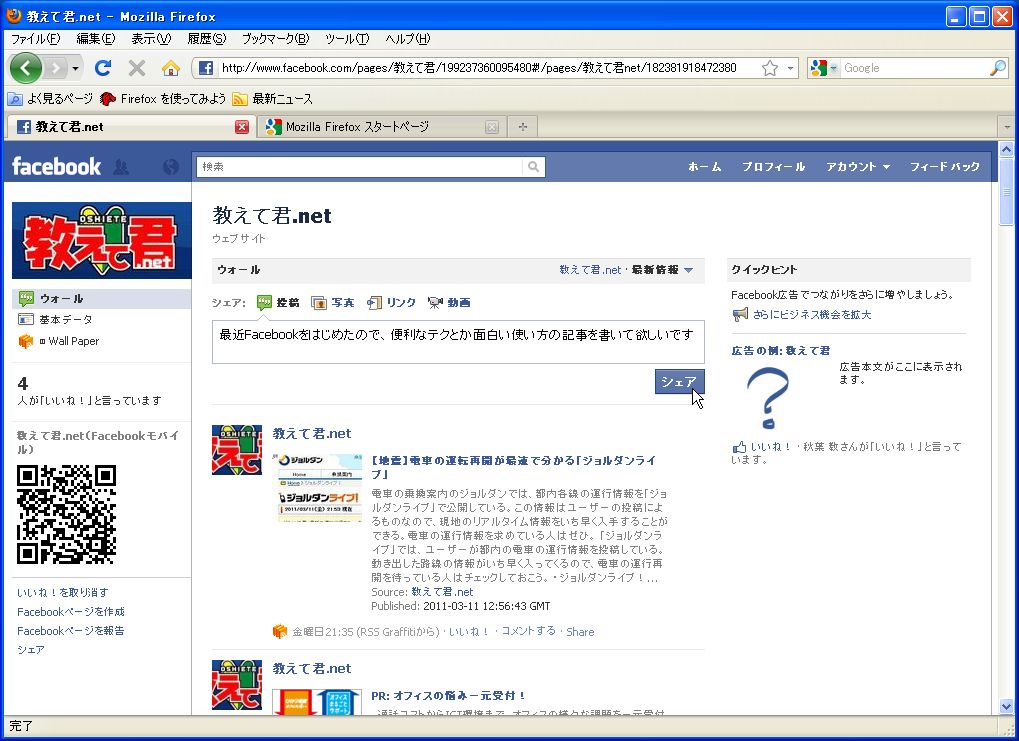1019x741 pixels.
Task: Select the 投稿 status share icon
Action: (x=264, y=302)
